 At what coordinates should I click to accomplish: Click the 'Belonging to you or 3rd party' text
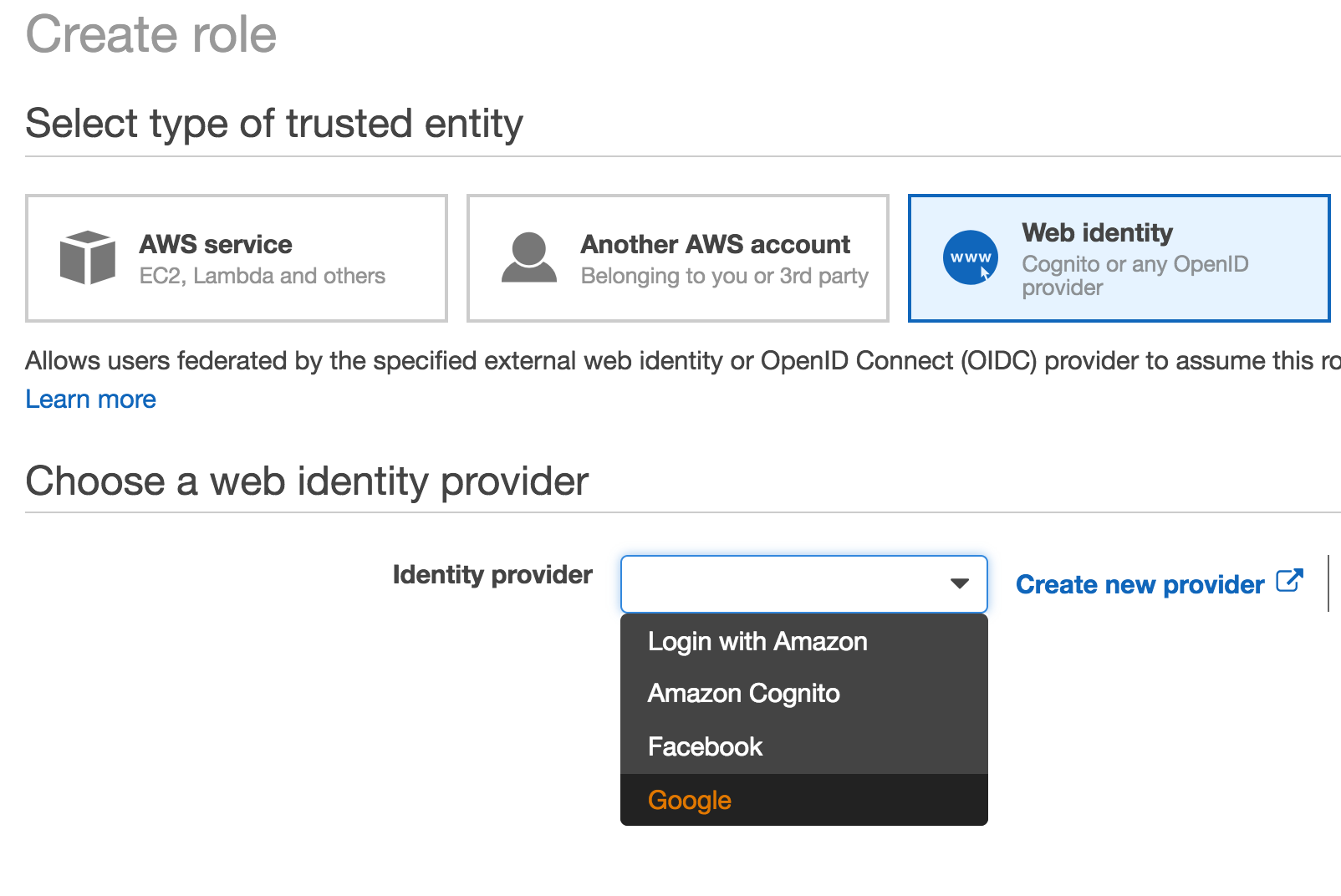pyautogui.click(x=724, y=276)
